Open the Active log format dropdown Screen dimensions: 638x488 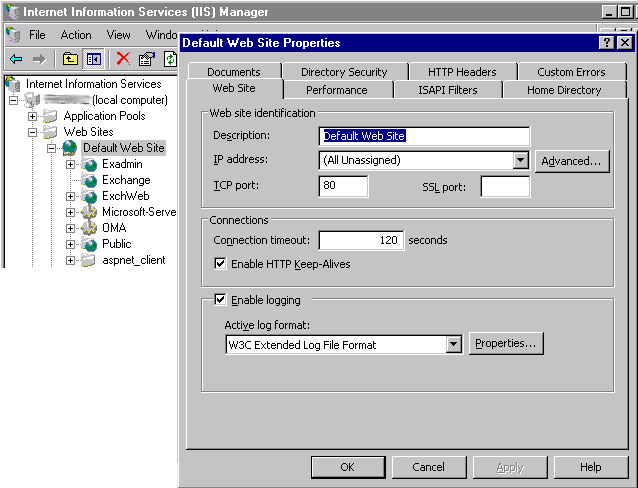pyautogui.click(x=453, y=345)
